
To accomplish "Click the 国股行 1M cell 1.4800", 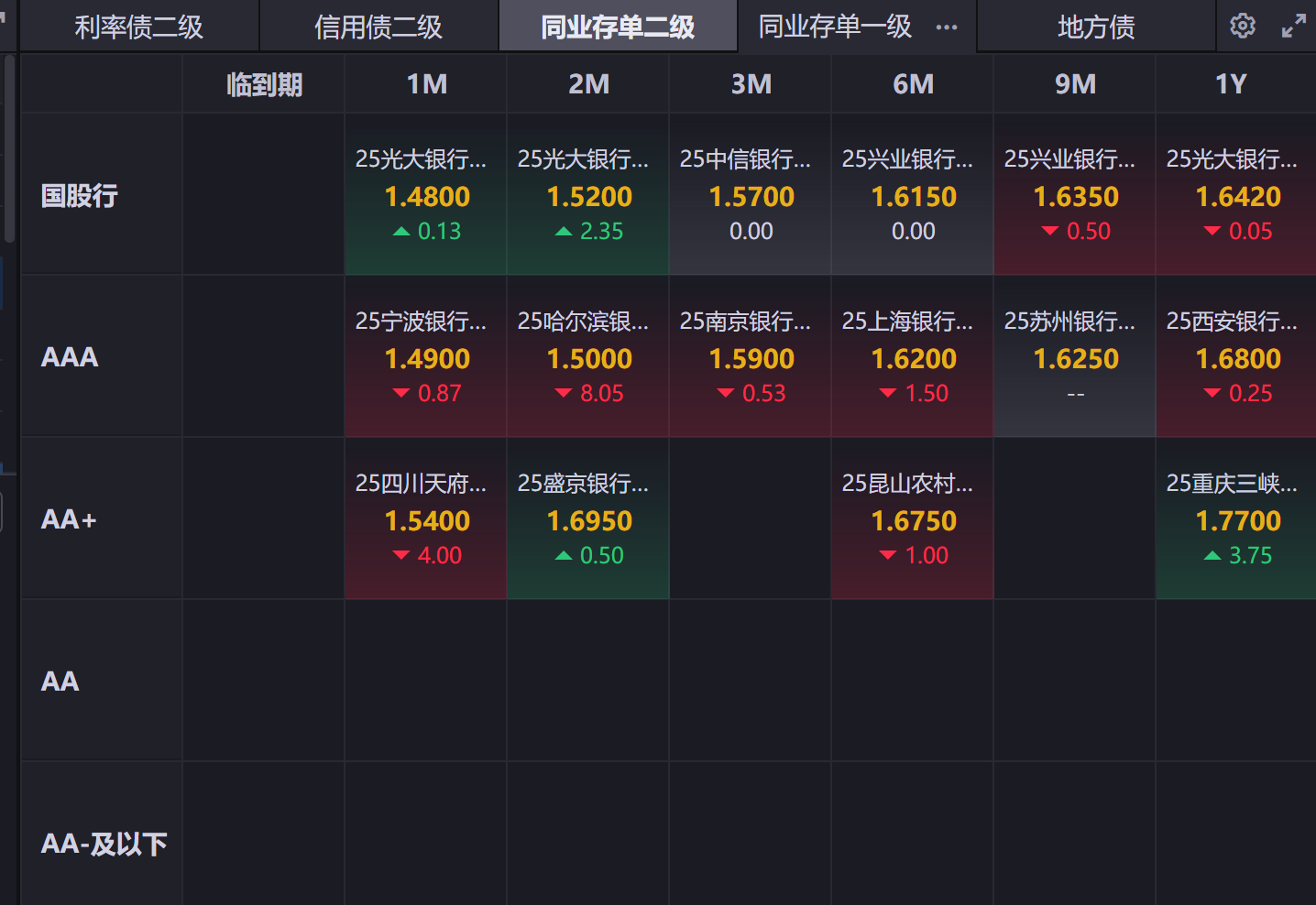I will pyautogui.click(x=426, y=196).
